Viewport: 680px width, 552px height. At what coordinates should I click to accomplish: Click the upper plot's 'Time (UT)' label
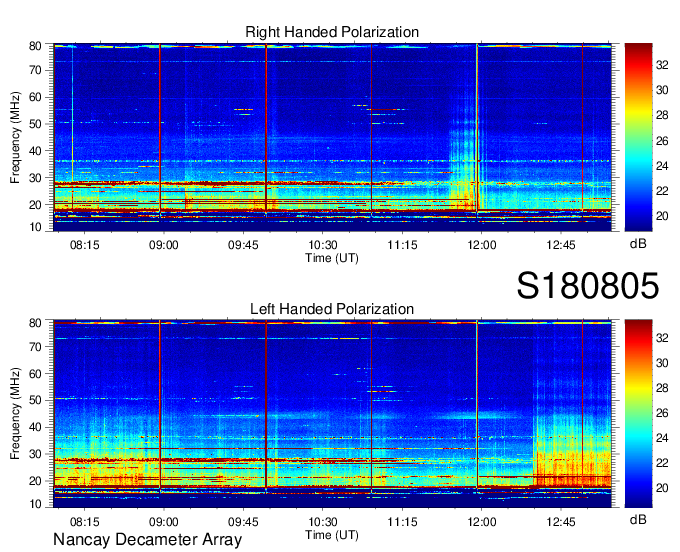pyautogui.click(x=332, y=258)
